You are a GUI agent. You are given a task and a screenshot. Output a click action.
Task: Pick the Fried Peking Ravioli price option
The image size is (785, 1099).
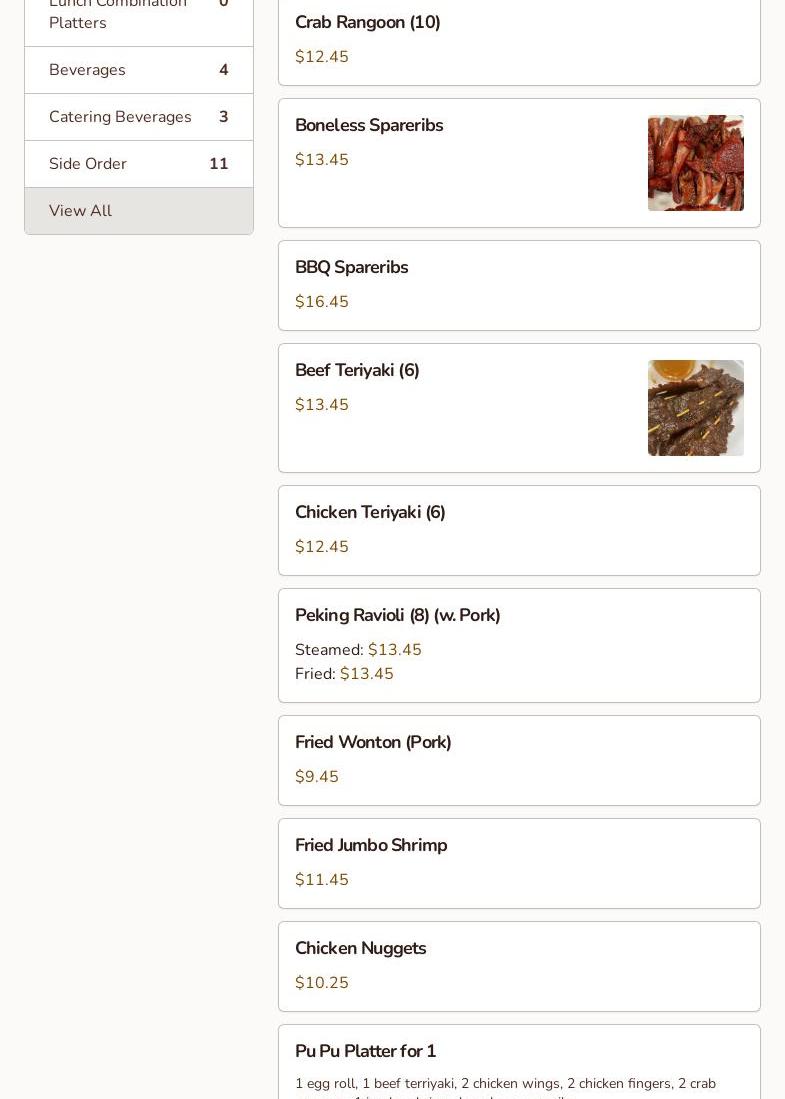[x=345, y=674]
